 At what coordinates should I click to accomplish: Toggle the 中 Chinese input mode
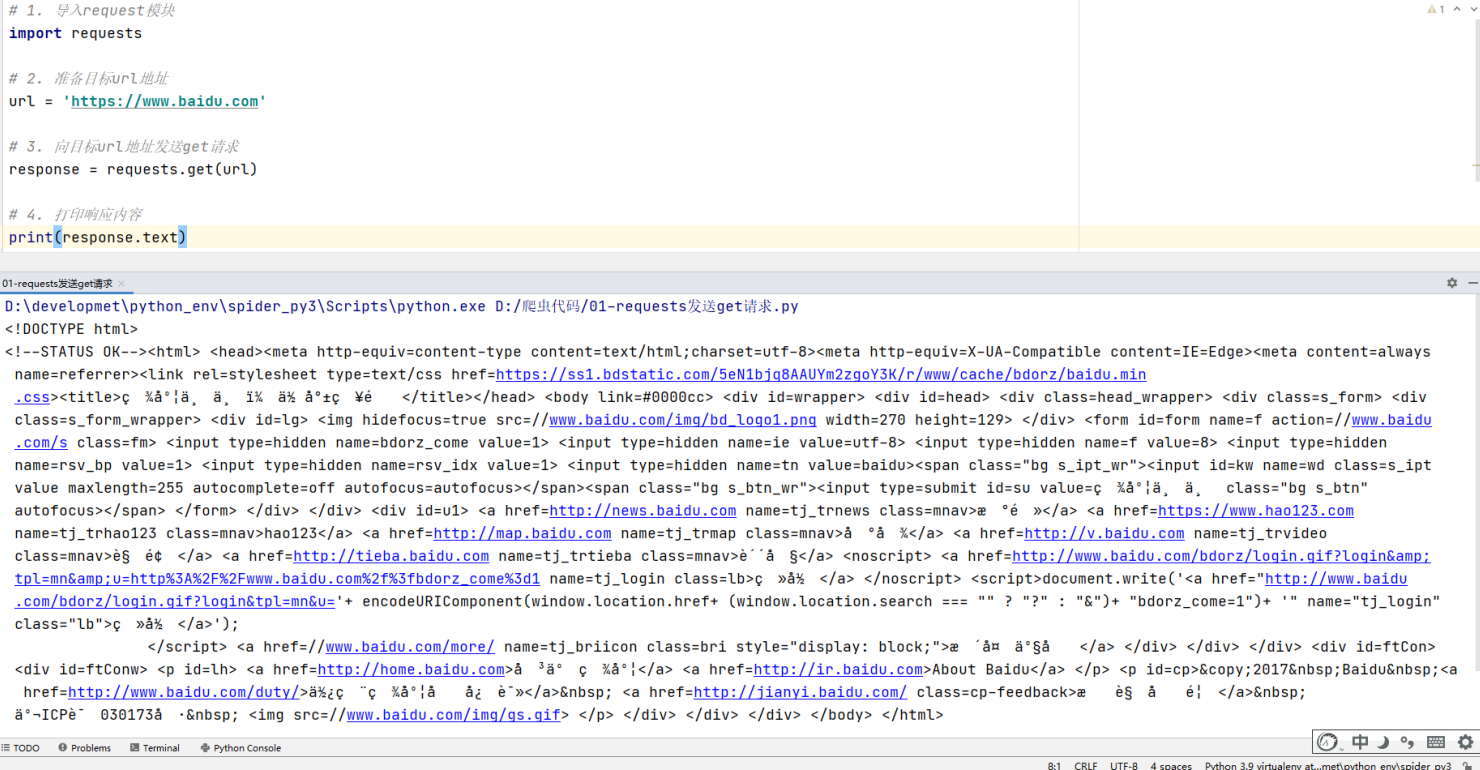[x=1360, y=742]
